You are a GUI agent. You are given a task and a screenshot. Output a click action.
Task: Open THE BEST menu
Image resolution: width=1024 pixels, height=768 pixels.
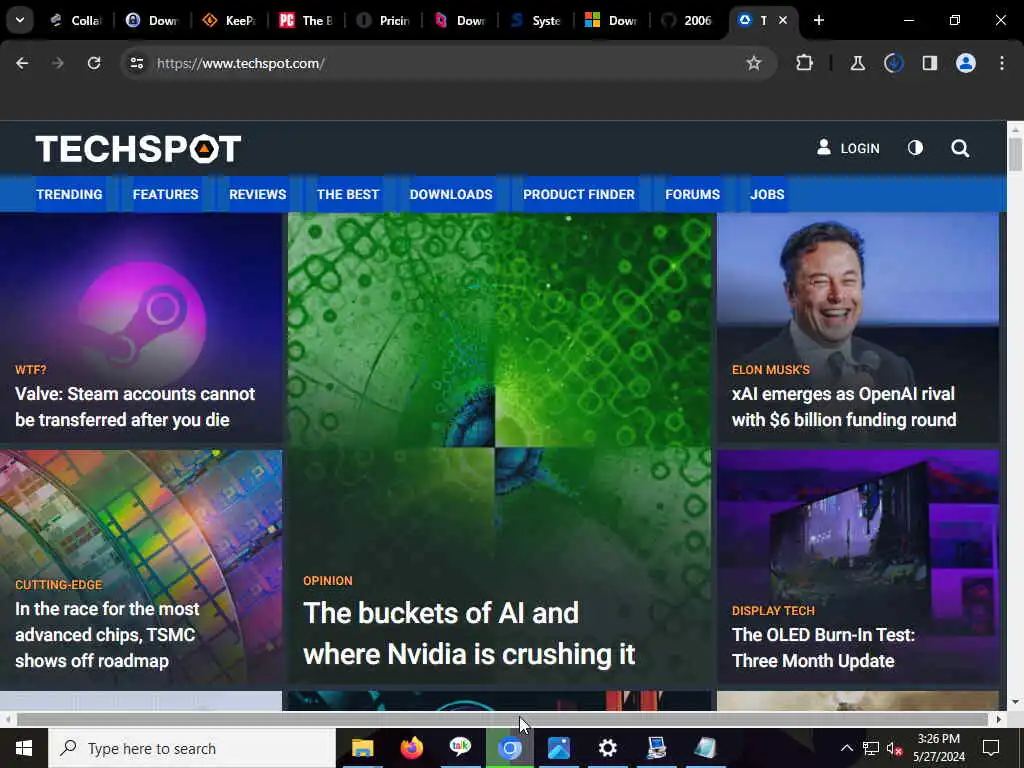click(347, 195)
